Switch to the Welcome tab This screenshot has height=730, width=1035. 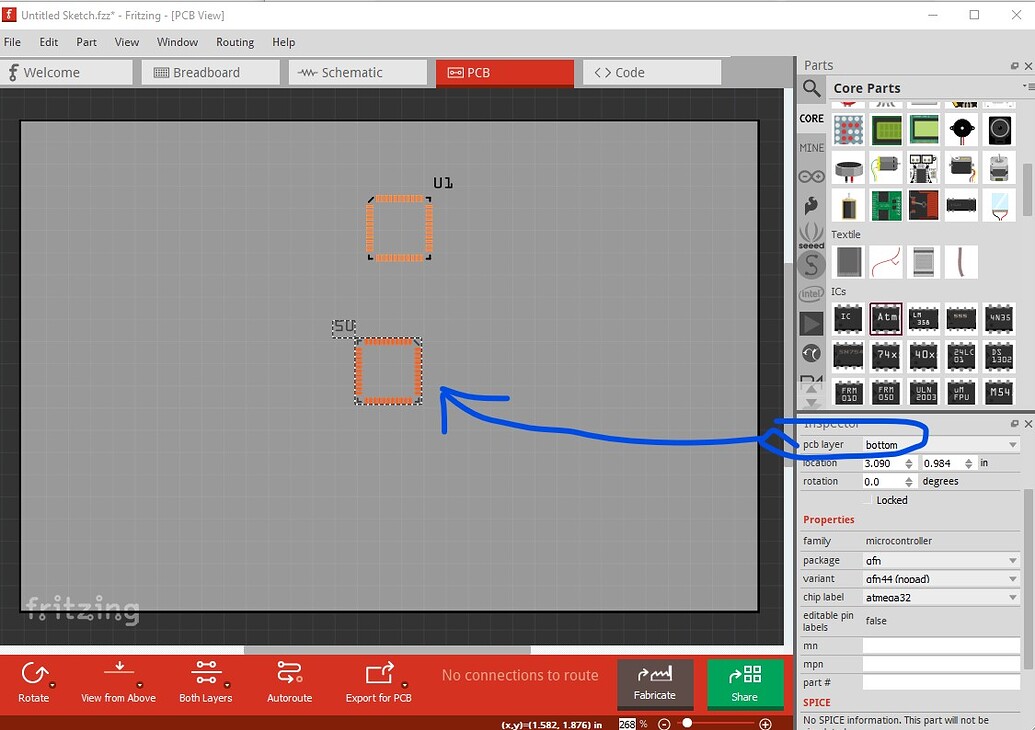tap(66, 73)
